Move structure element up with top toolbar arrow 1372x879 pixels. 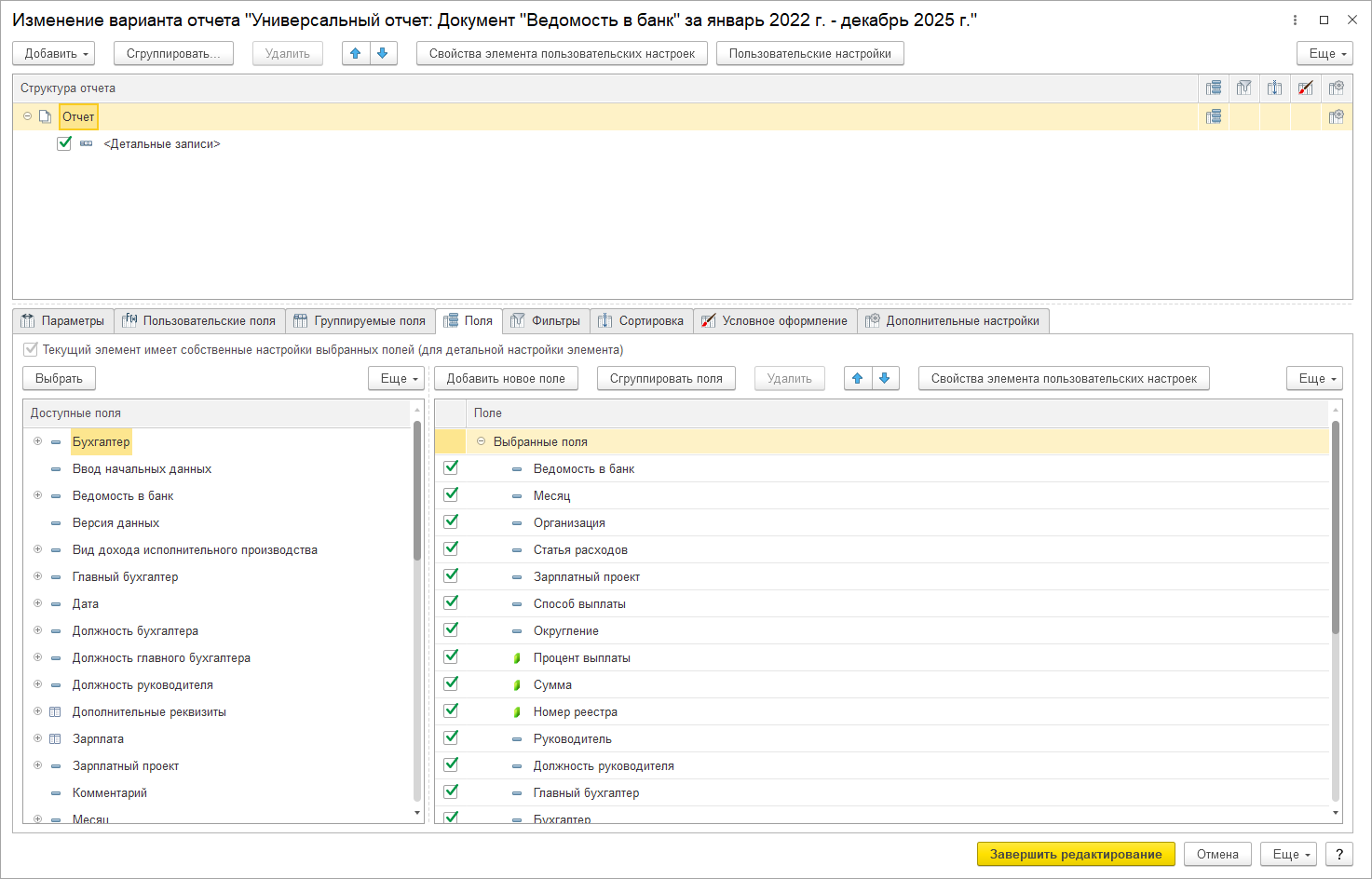(355, 54)
